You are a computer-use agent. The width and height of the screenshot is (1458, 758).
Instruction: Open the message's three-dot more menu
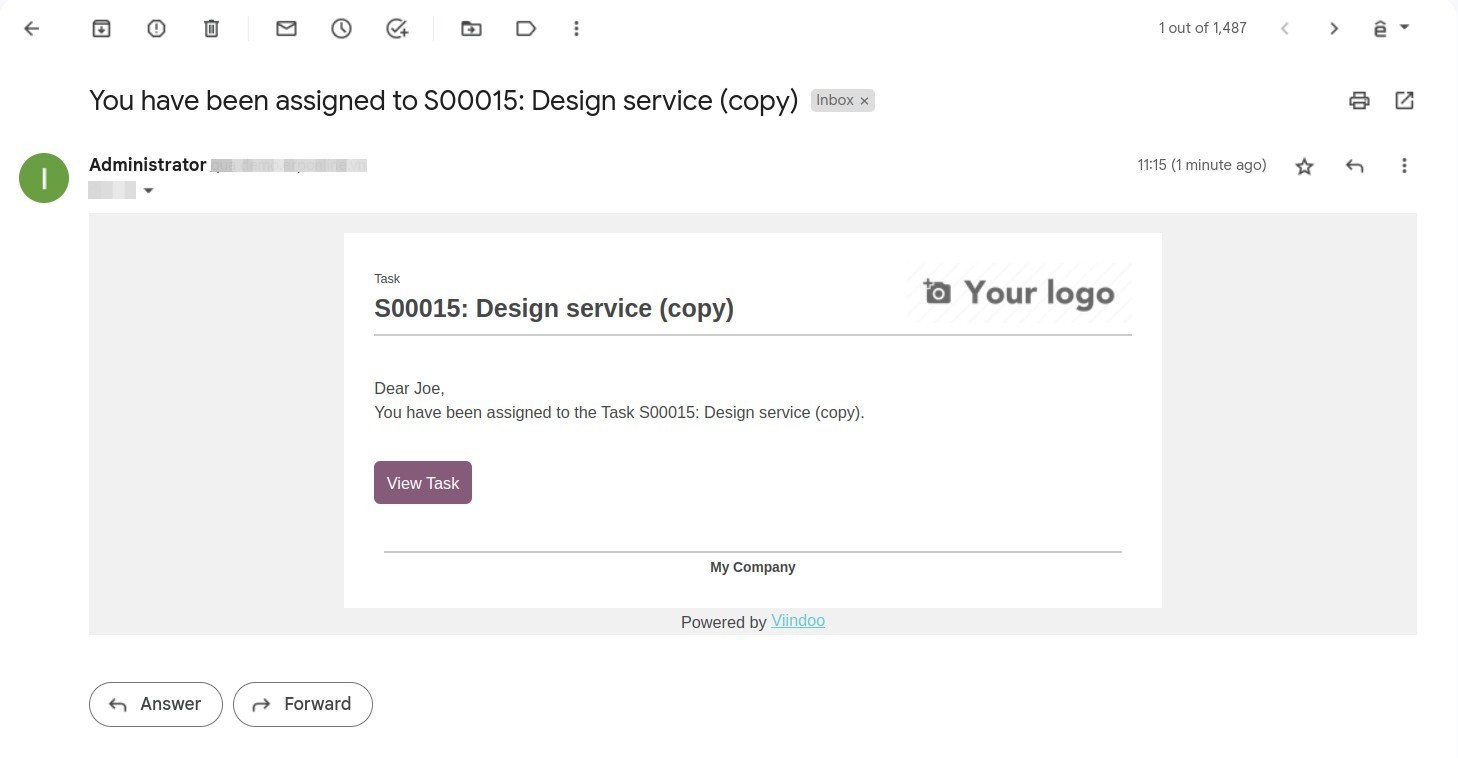click(1405, 166)
